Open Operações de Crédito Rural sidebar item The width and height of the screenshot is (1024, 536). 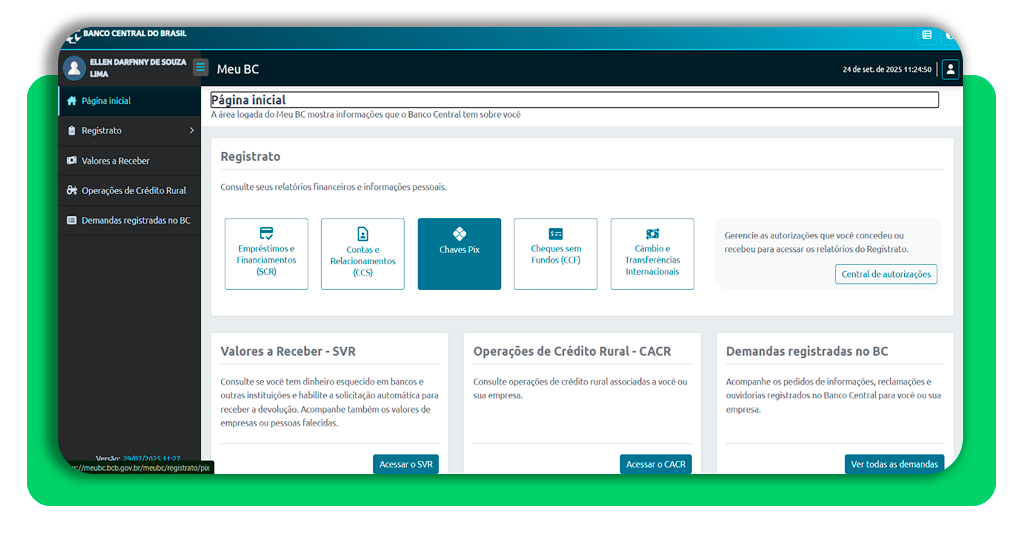(x=129, y=191)
